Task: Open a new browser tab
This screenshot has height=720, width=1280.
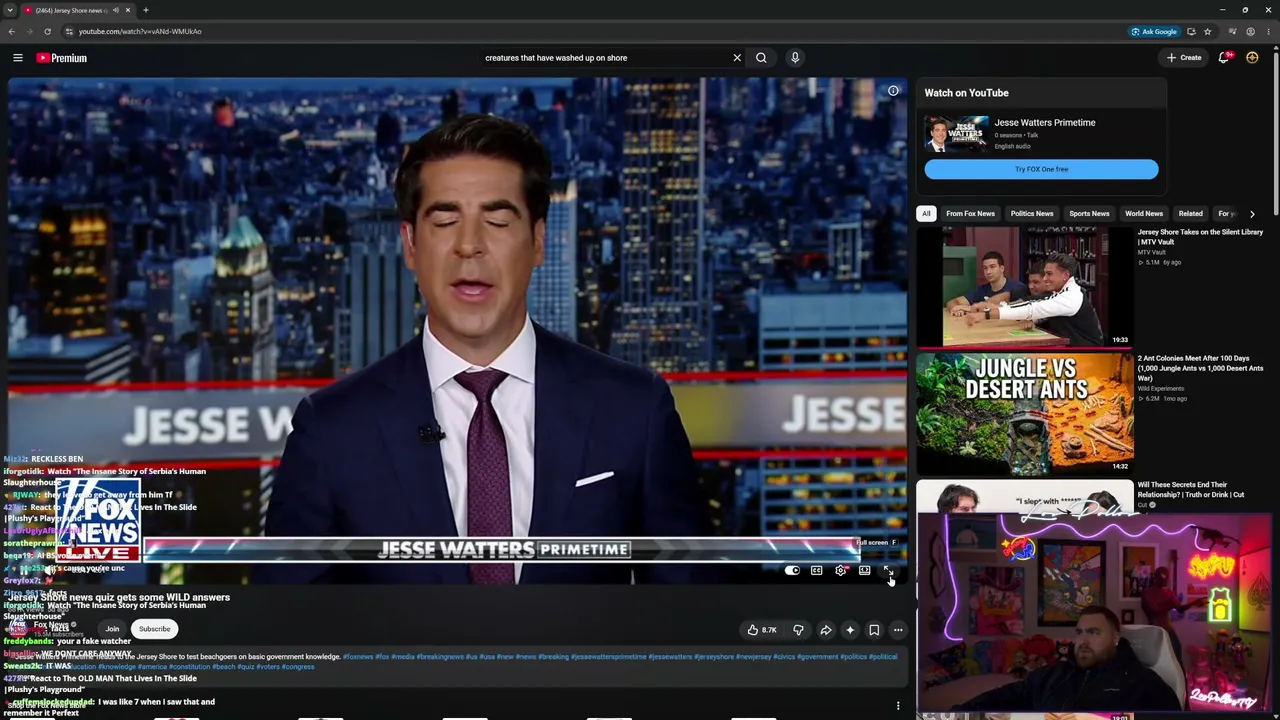Action: point(145,10)
